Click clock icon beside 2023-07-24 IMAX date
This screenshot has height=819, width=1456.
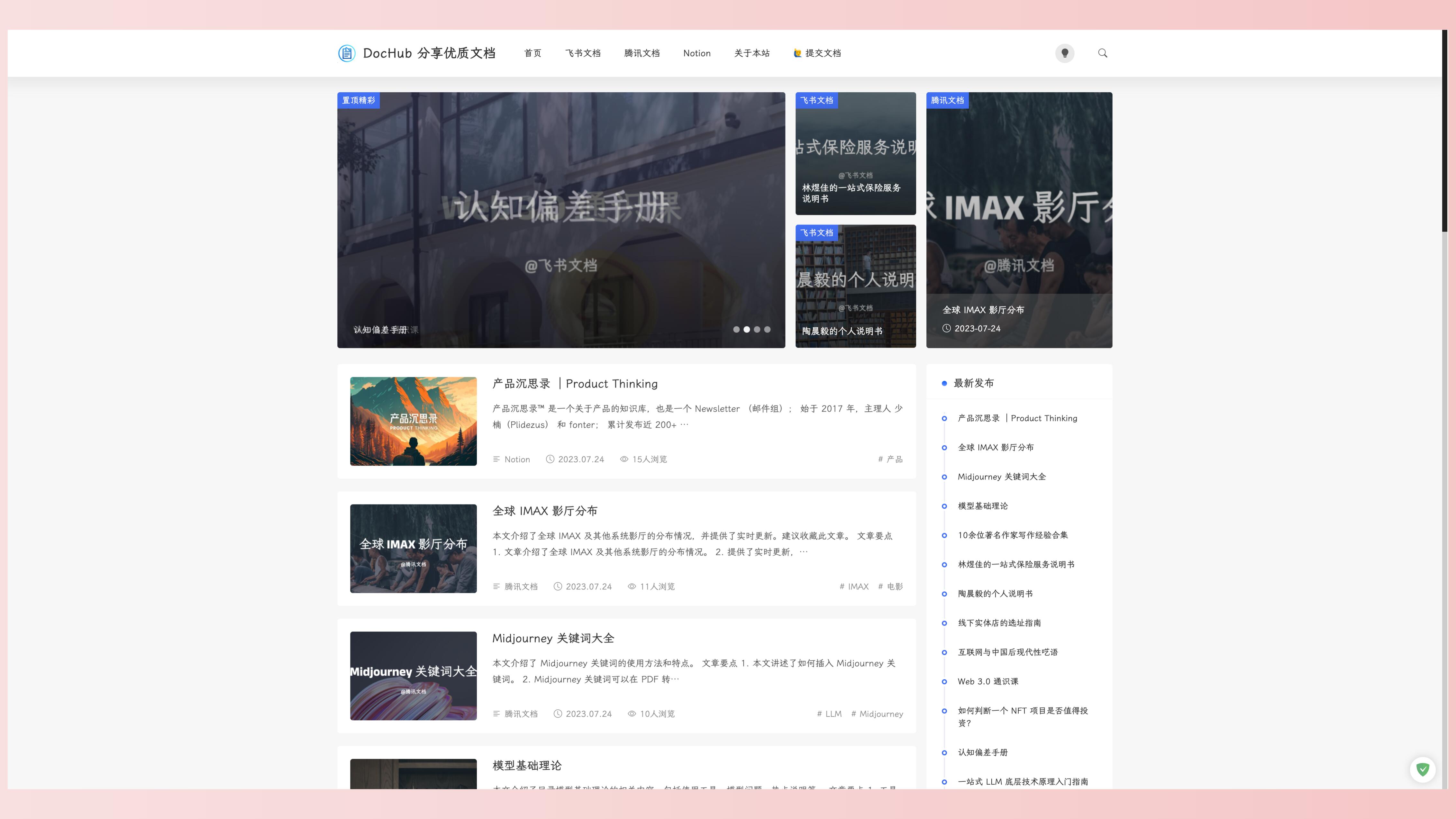click(946, 328)
